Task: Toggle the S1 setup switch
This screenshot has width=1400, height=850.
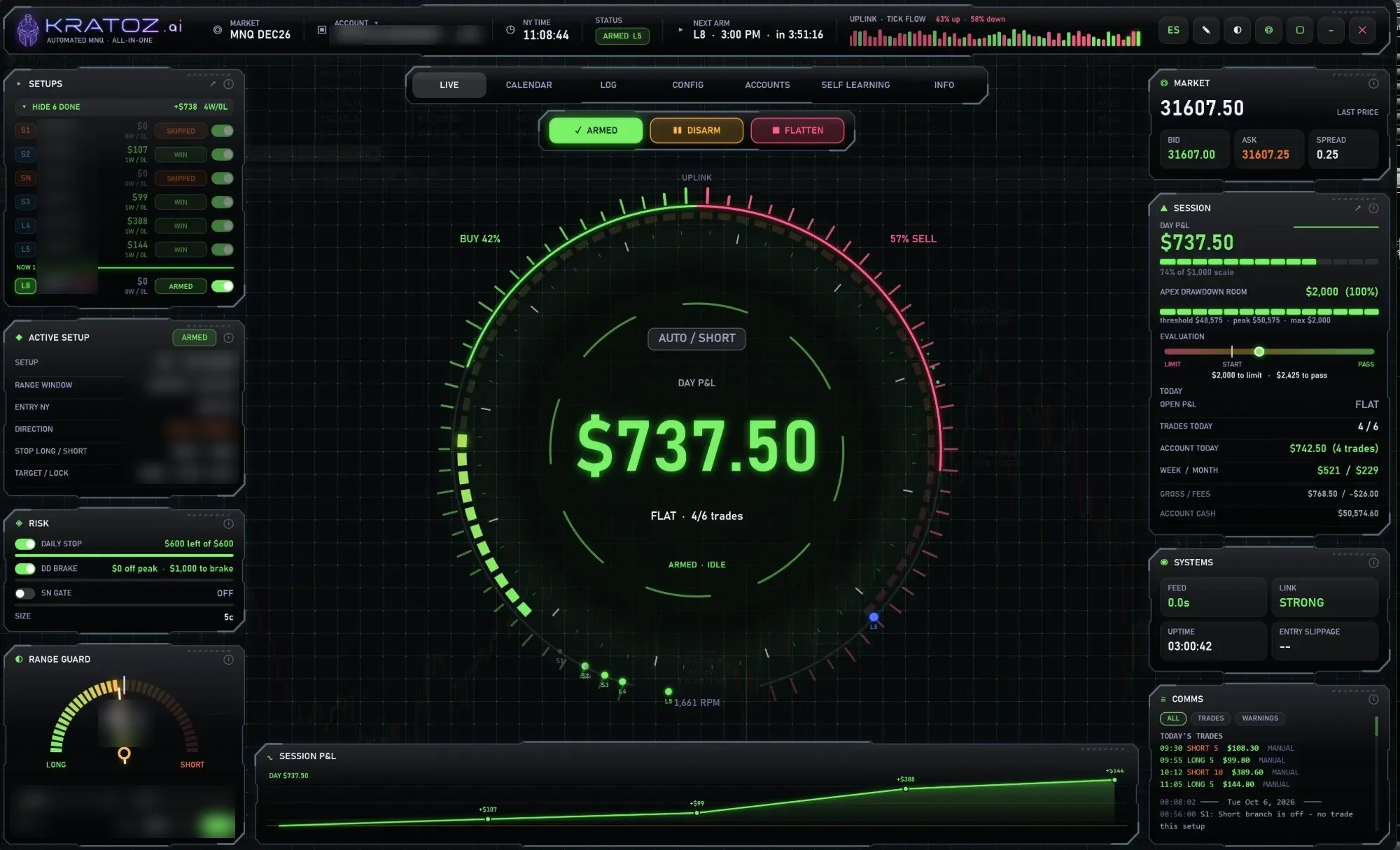Action: (223, 131)
